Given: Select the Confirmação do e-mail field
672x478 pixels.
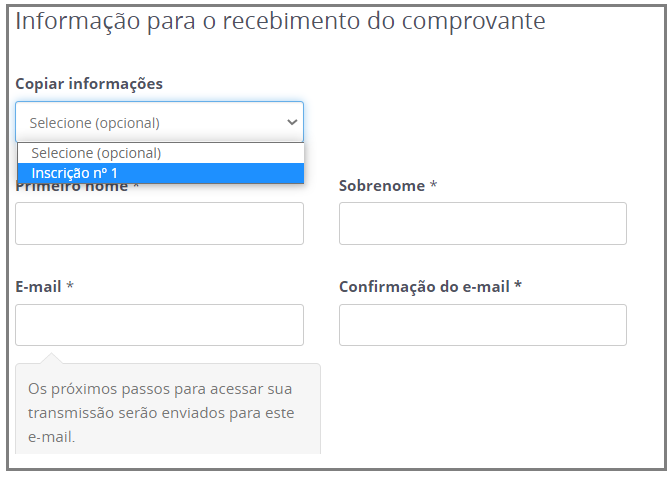Looking at the screenshot, I should (482, 325).
